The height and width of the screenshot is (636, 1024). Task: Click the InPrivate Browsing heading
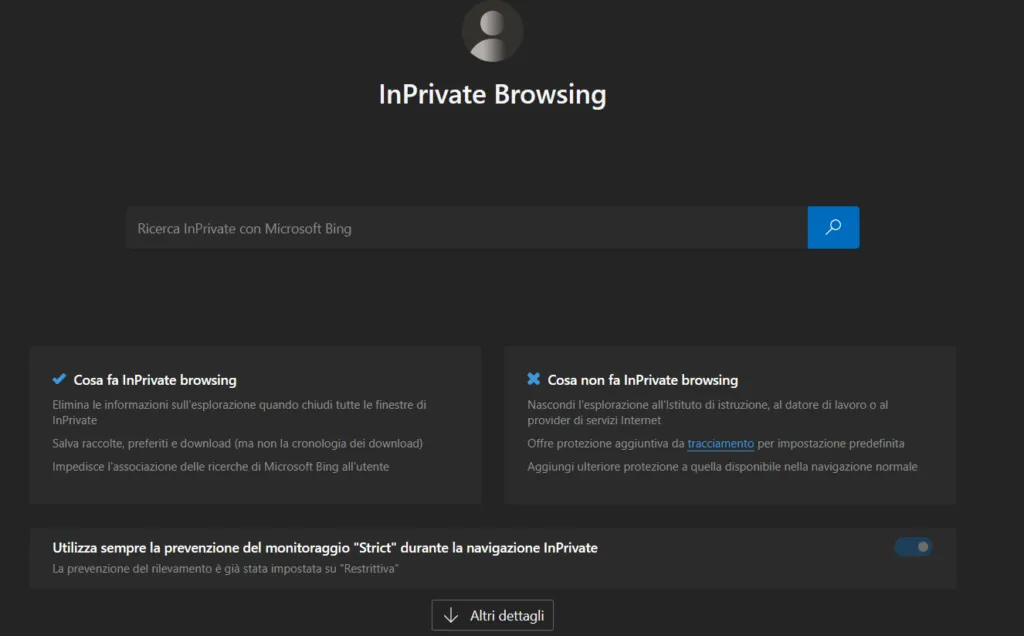(x=492, y=94)
